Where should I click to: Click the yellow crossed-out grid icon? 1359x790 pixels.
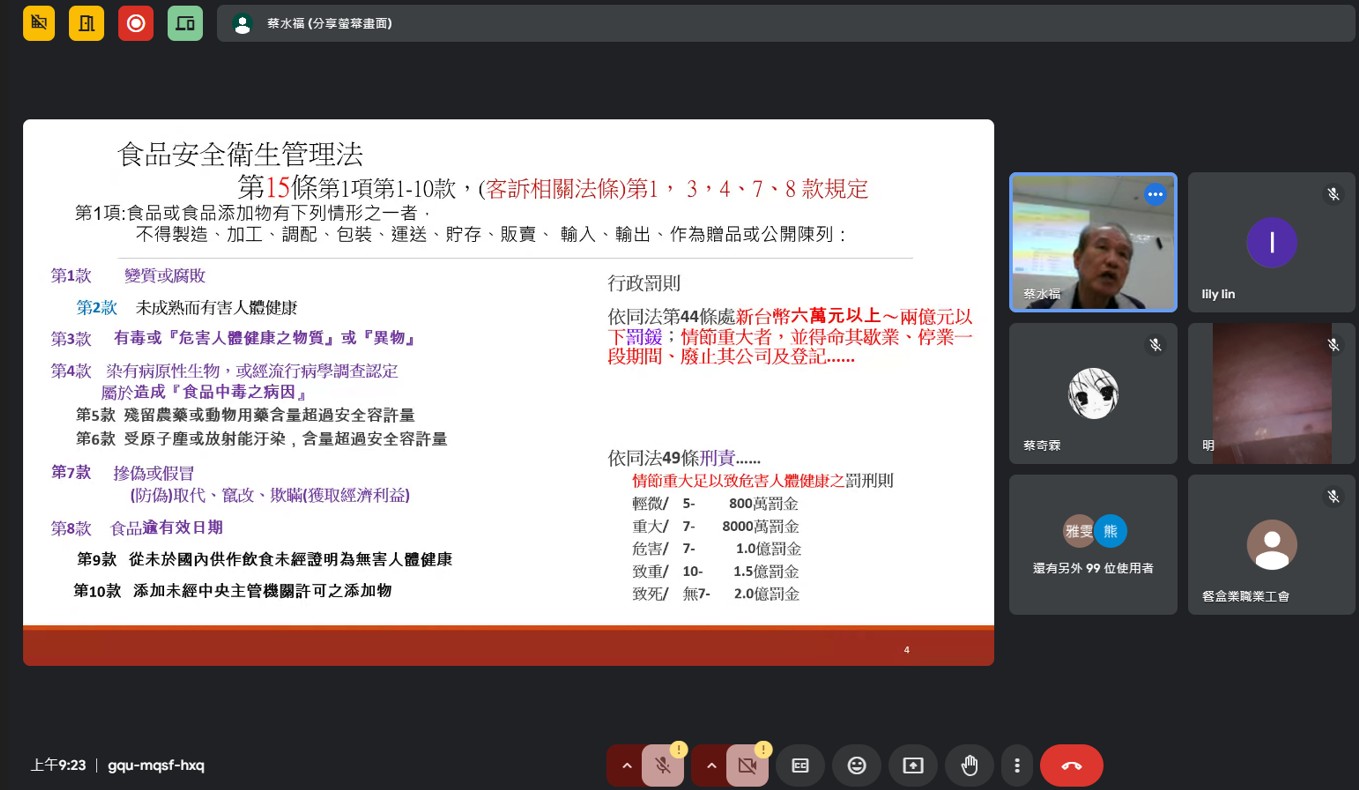point(39,23)
